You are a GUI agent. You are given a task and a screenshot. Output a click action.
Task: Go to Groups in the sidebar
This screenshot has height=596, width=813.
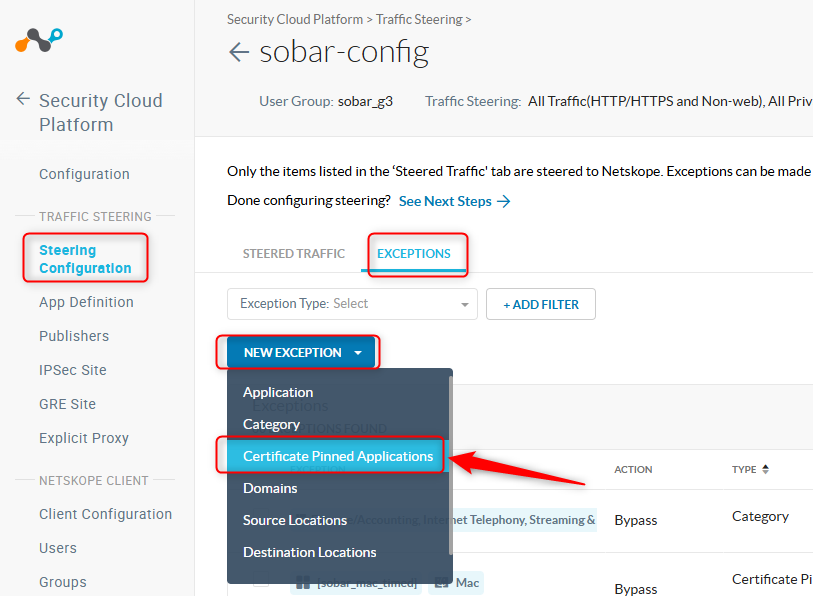coord(63,583)
